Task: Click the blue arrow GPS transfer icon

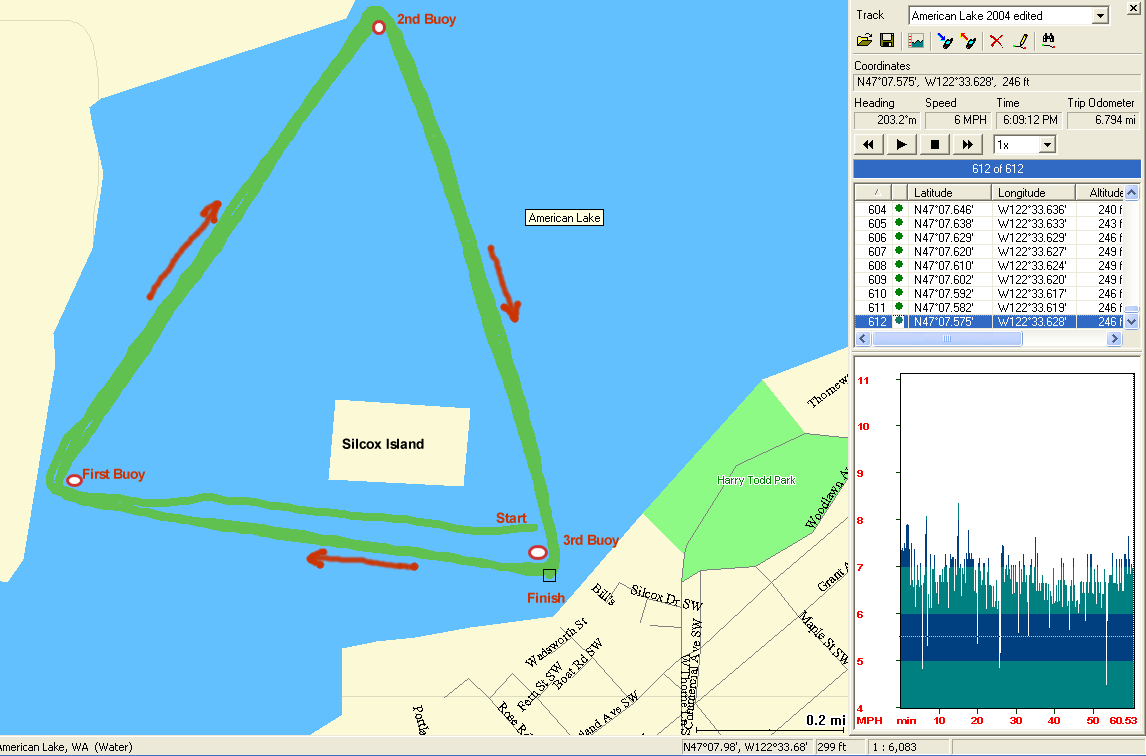Action: tap(944, 41)
